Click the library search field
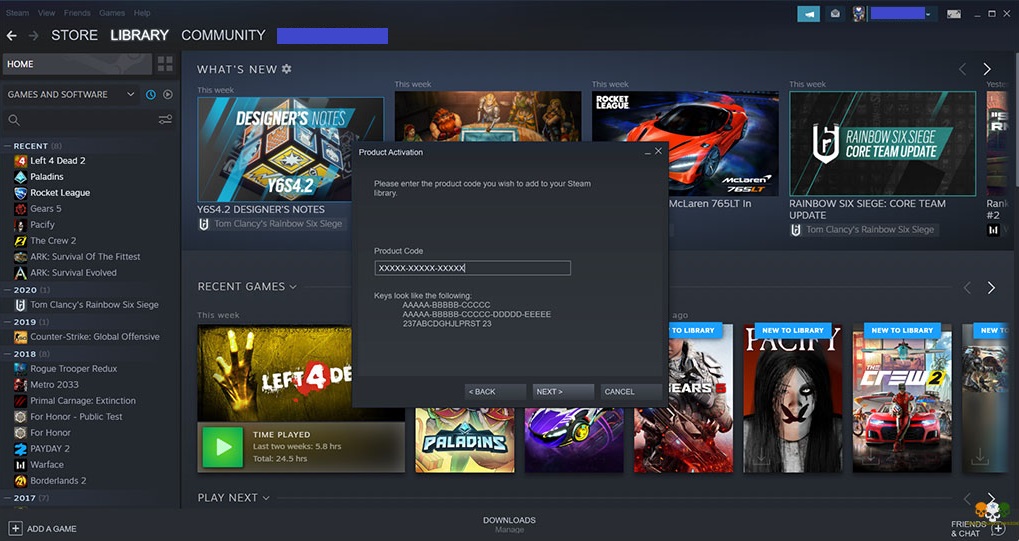 (89, 120)
